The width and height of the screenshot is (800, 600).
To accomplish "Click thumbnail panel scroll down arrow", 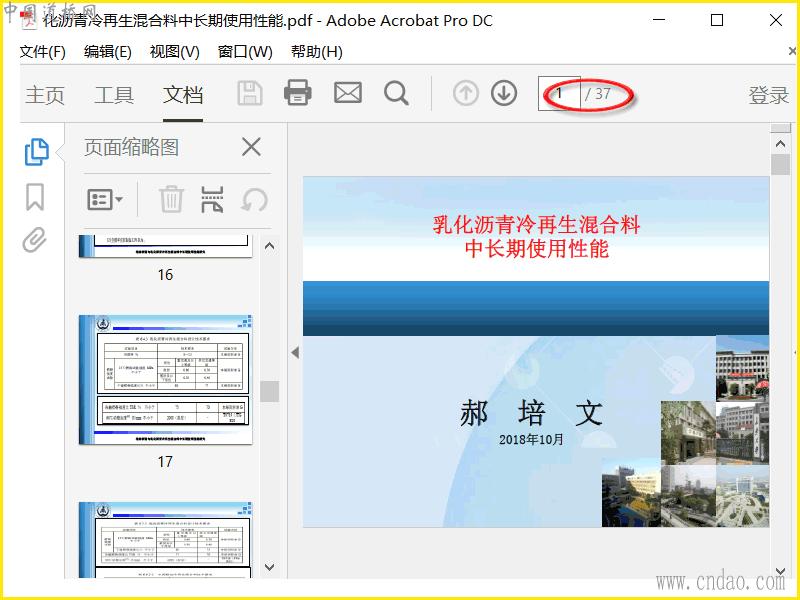I will [x=270, y=567].
